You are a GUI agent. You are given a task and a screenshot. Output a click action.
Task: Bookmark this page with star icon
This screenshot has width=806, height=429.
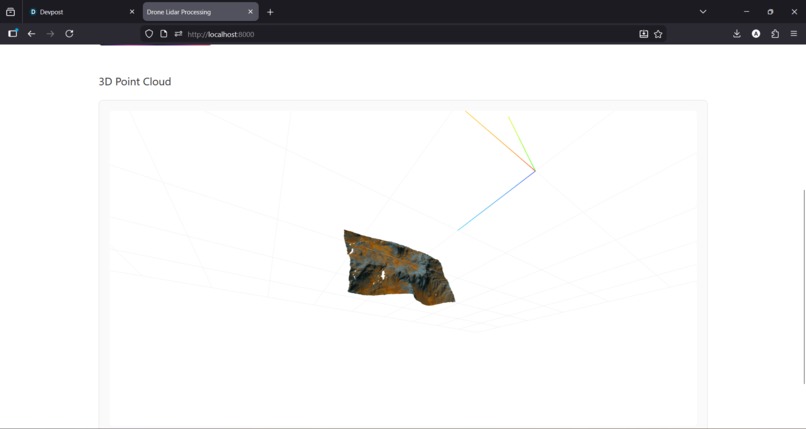pyautogui.click(x=658, y=34)
